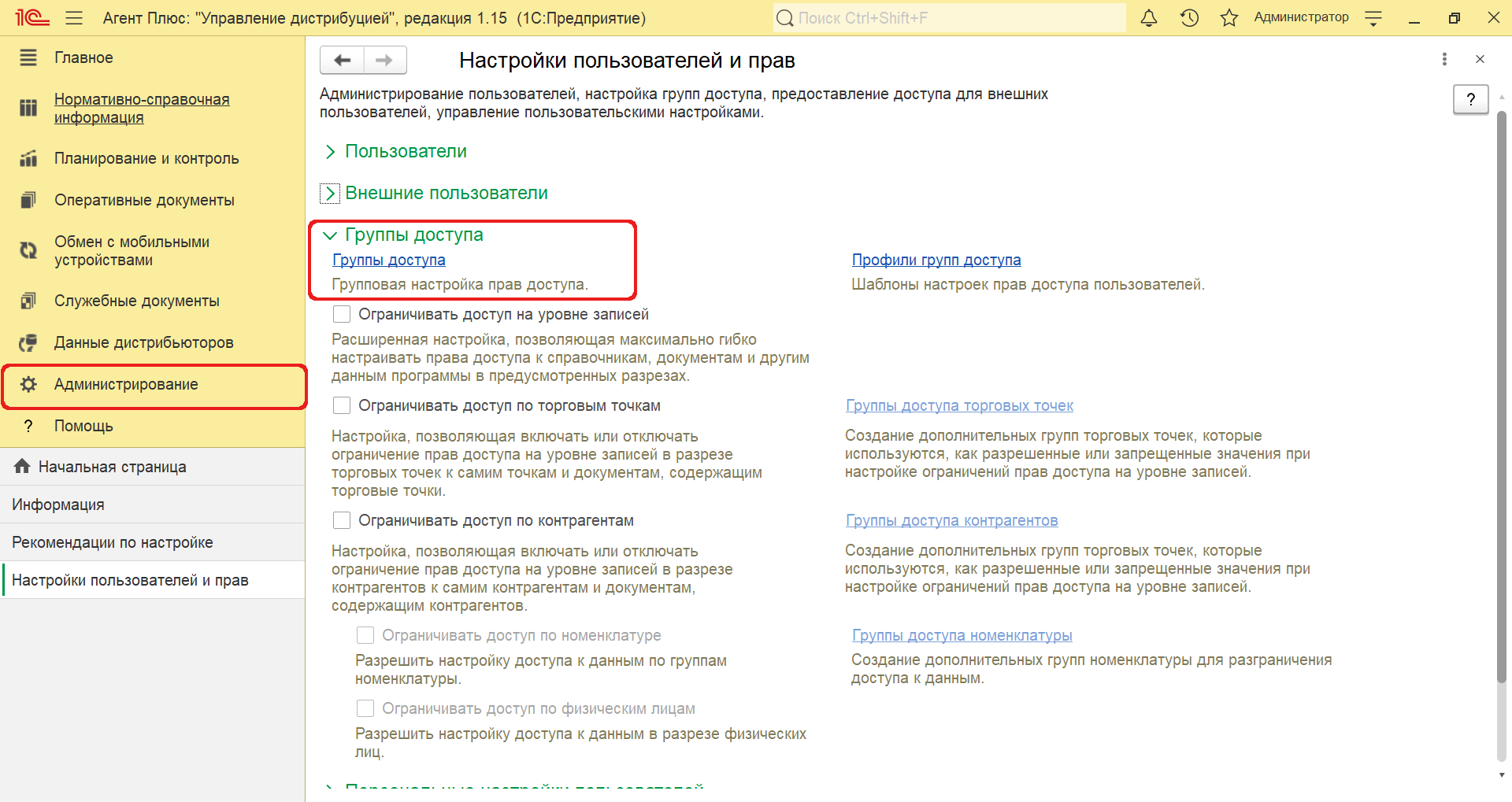
Task: Click the Оперативные документы icon
Action: coord(28,200)
